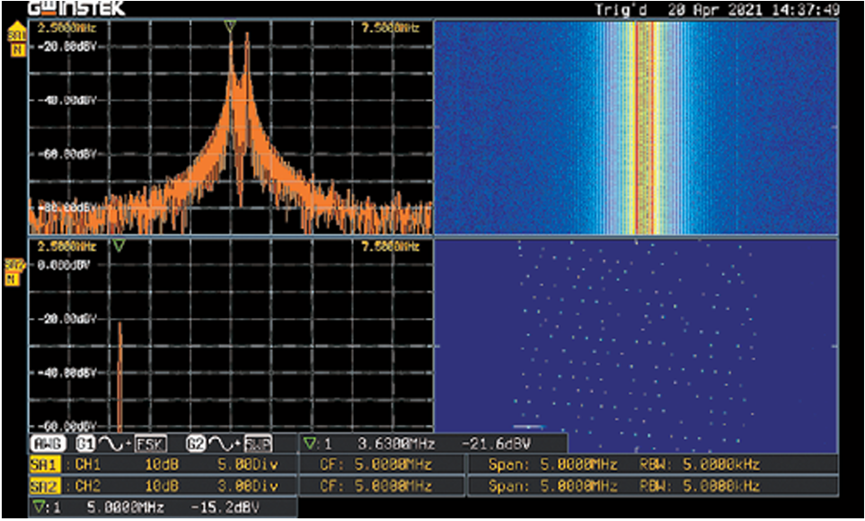Screen dimensions: 865x521
Task: Click the green marker triangle on SA1 spectrum
Action: tap(231, 26)
